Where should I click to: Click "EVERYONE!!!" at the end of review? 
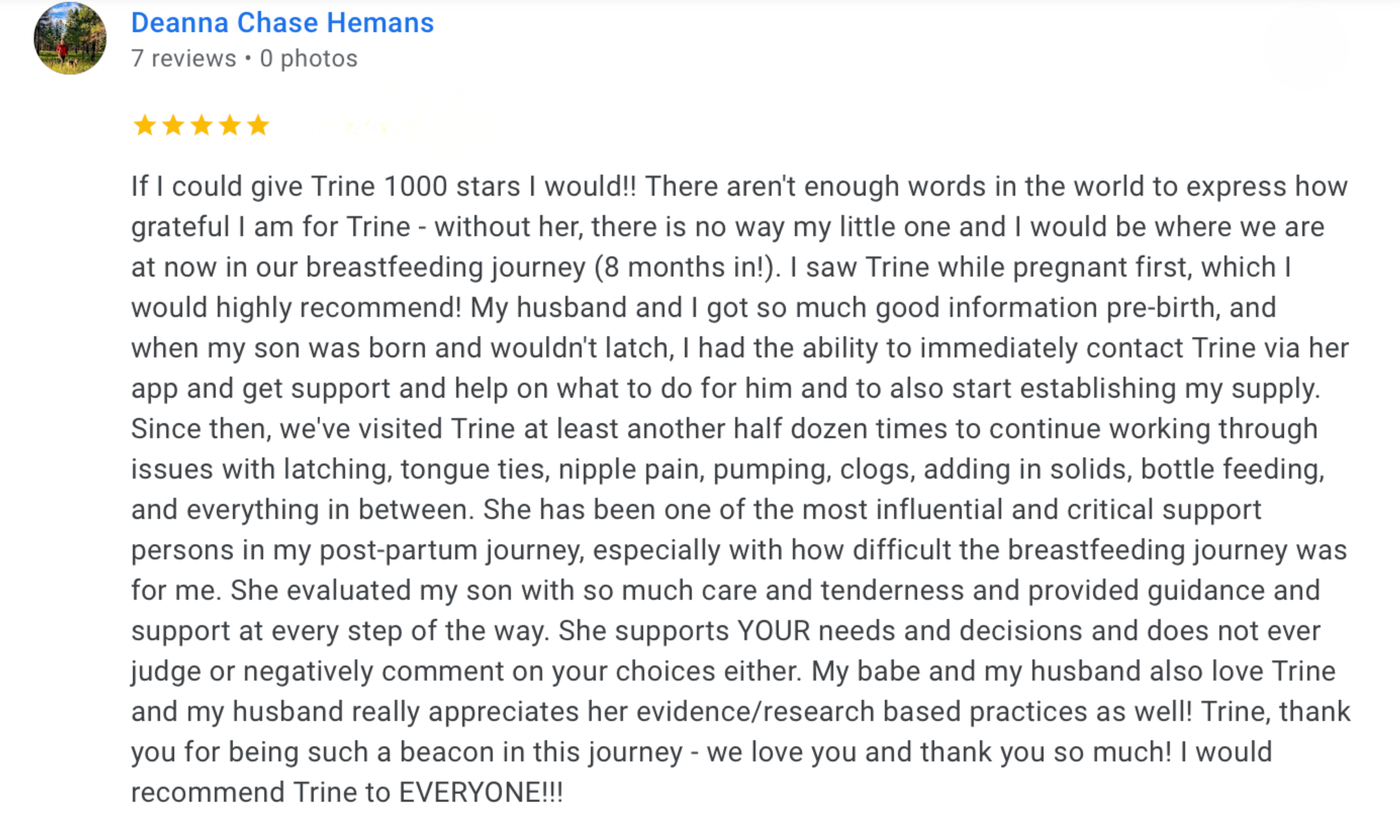pos(481,792)
